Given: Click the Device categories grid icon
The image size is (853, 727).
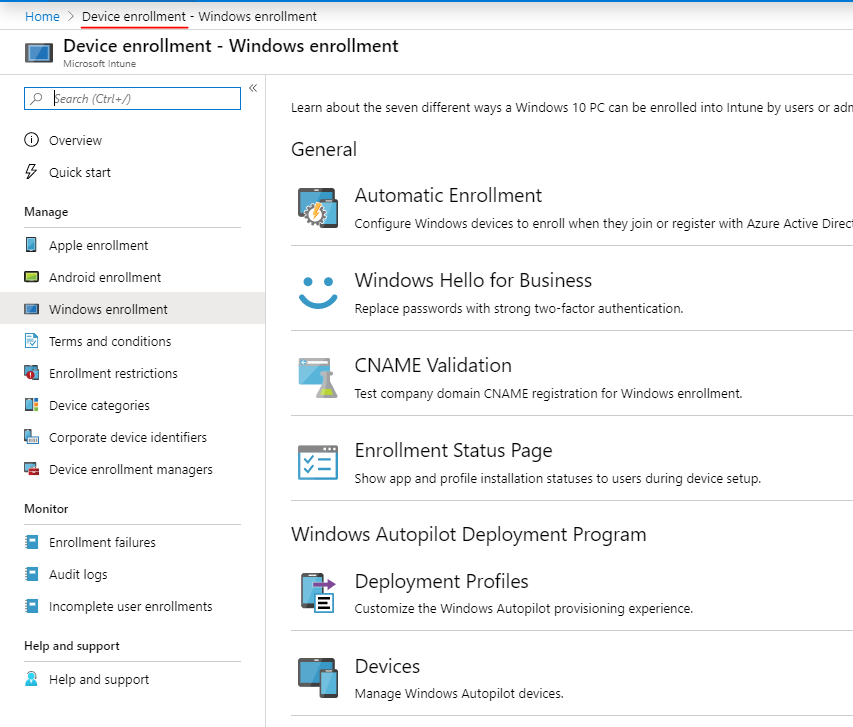Looking at the screenshot, I should [x=33, y=405].
